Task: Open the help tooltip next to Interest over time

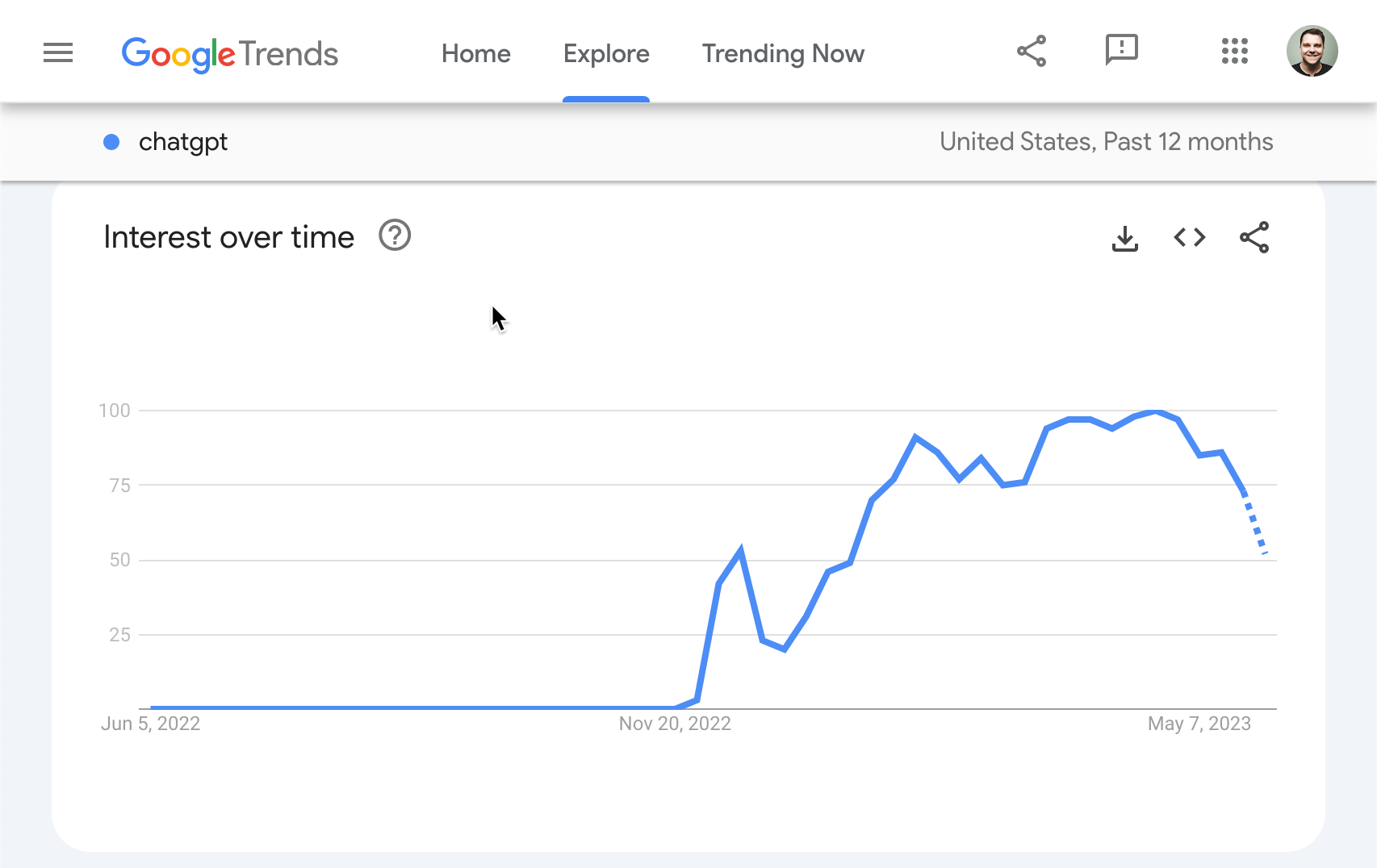Action: pos(394,236)
